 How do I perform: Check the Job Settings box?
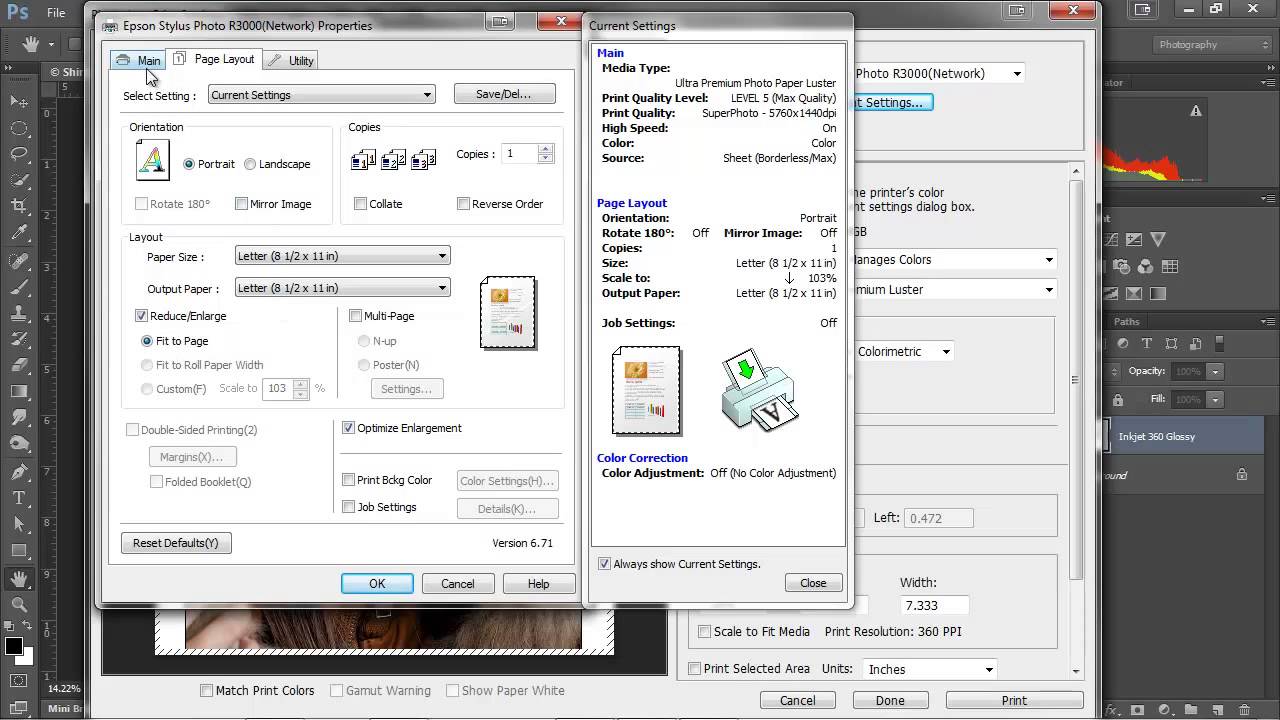point(348,507)
